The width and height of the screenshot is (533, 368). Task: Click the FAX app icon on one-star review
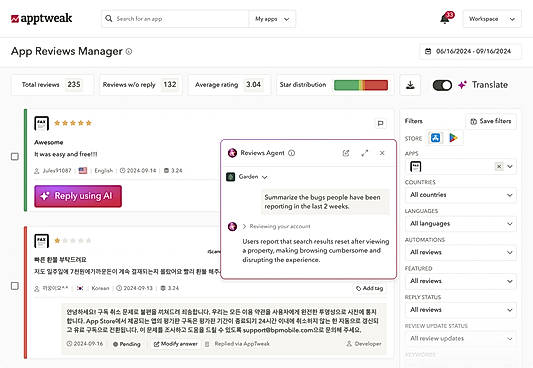click(x=41, y=241)
